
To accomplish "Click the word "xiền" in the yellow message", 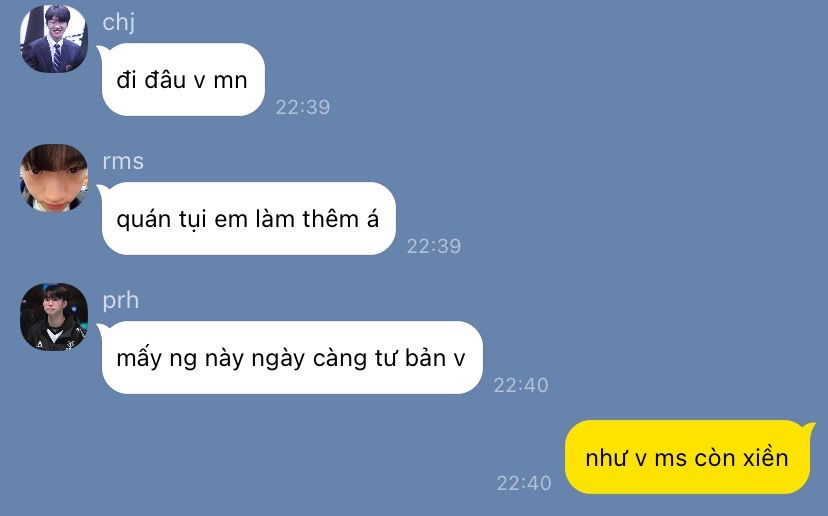I will click(x=766, y=457).
